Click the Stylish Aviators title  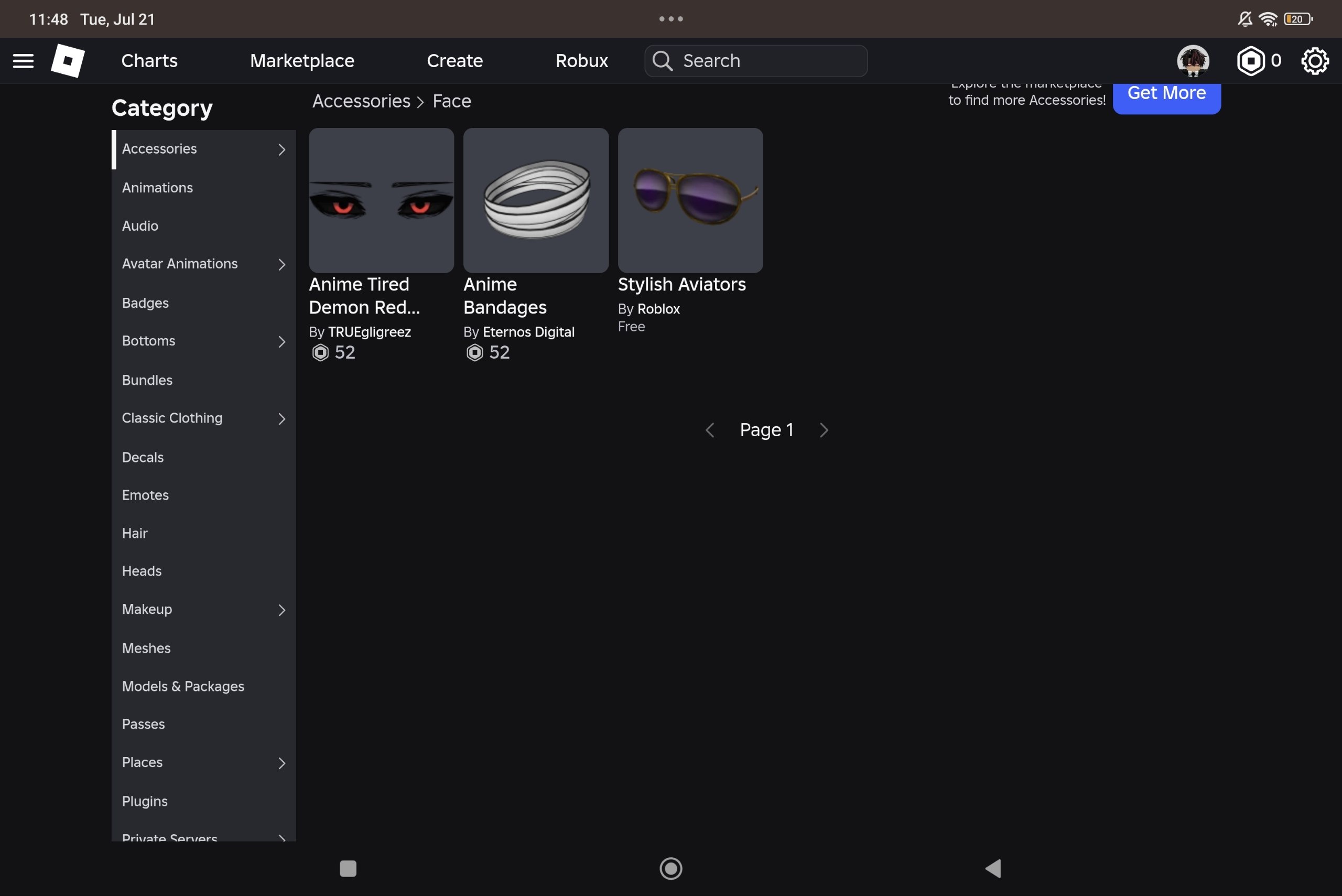pyautogui.click(x=681, y=285)
